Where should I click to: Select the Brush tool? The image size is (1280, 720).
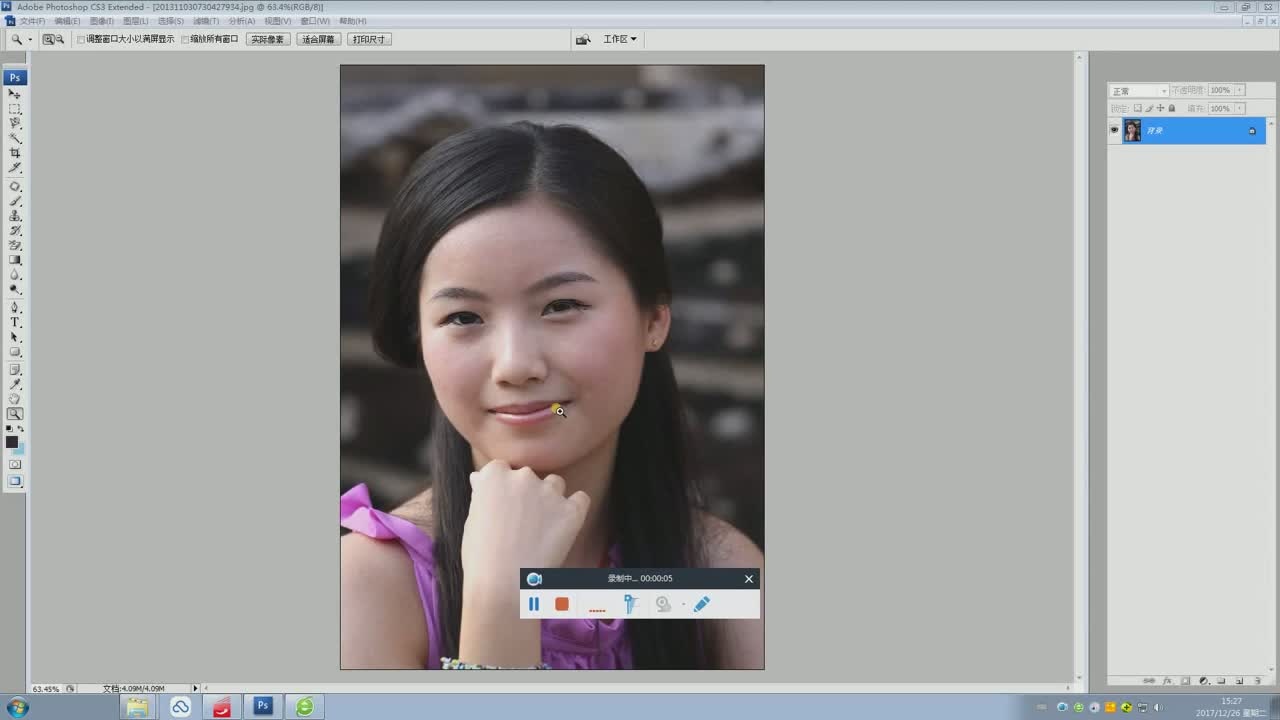tap(15, 201)
